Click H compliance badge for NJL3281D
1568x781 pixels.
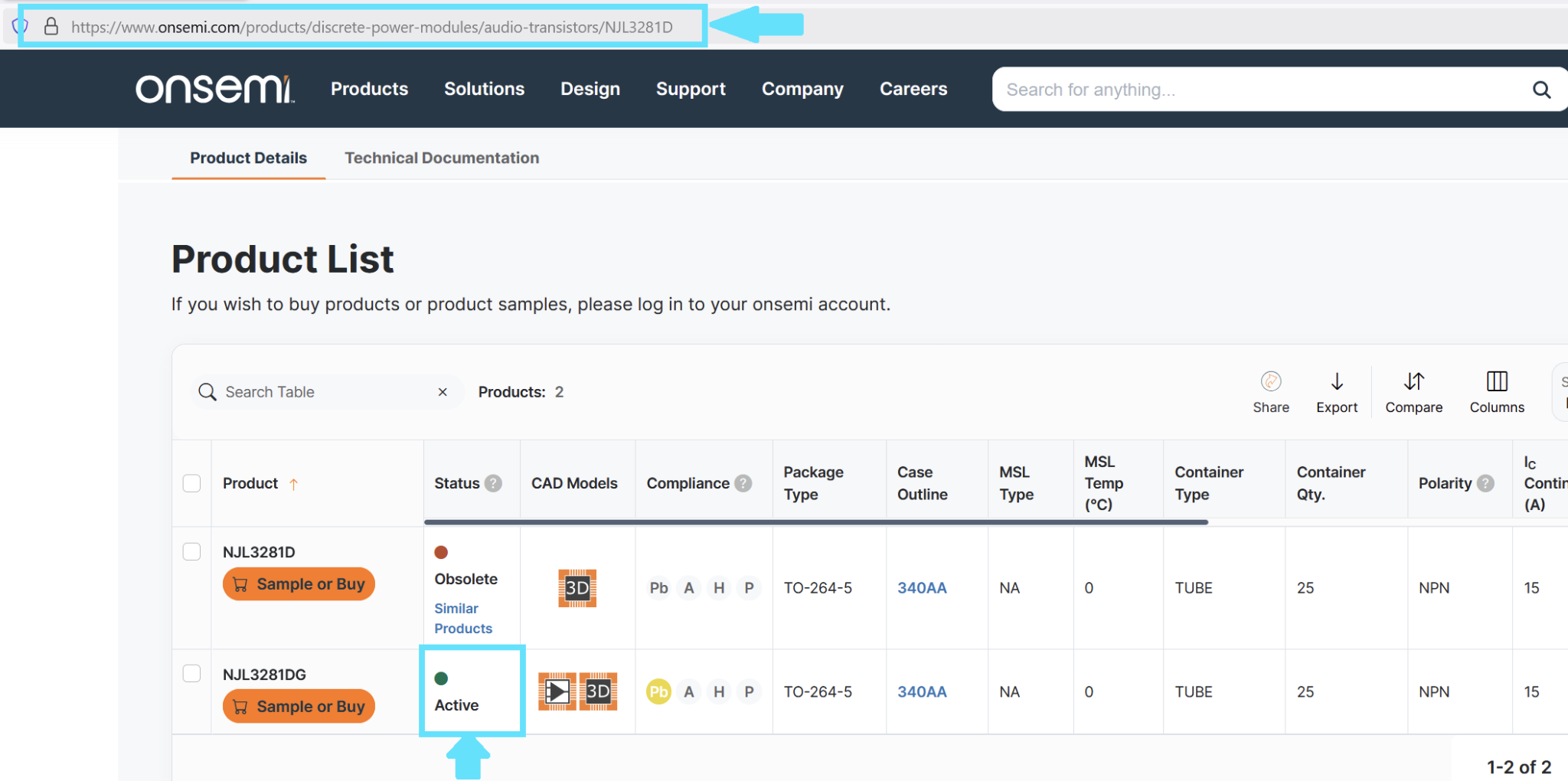coord(719,588)
